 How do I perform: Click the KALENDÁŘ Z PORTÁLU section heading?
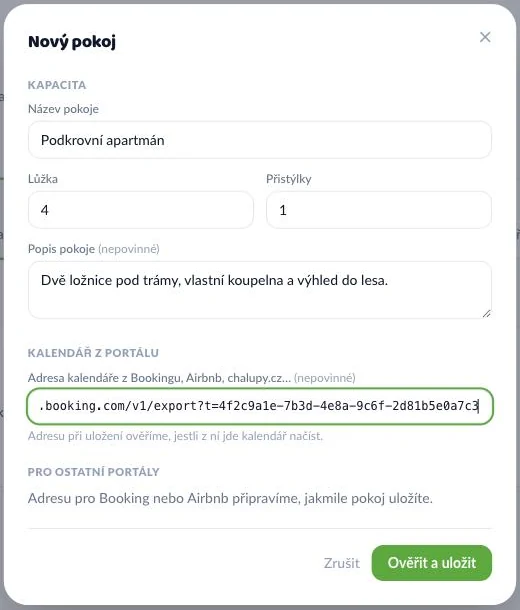93,353
